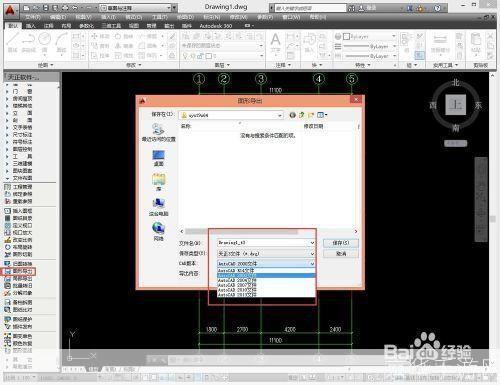
Task: Click 插入图框 command in sidebar
Action: [x=19, y=211]
